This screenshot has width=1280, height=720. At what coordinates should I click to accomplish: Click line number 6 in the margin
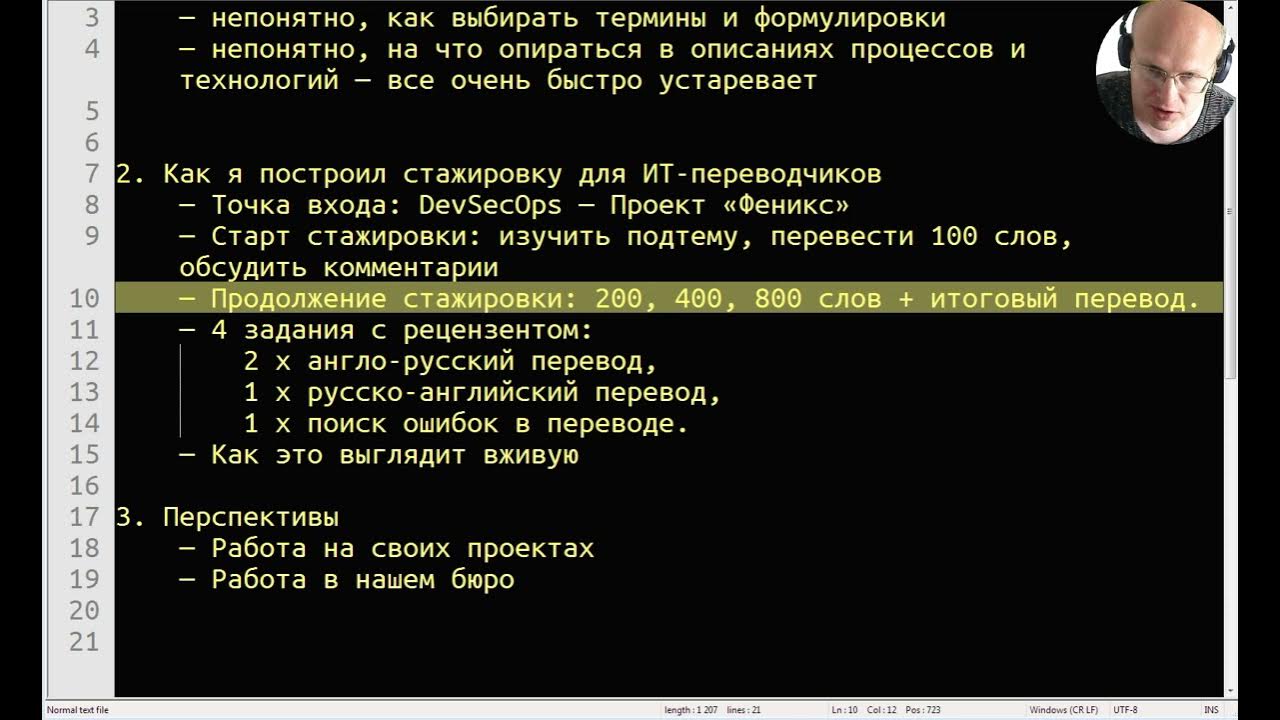pyautogui.click(x=92, y=142)
